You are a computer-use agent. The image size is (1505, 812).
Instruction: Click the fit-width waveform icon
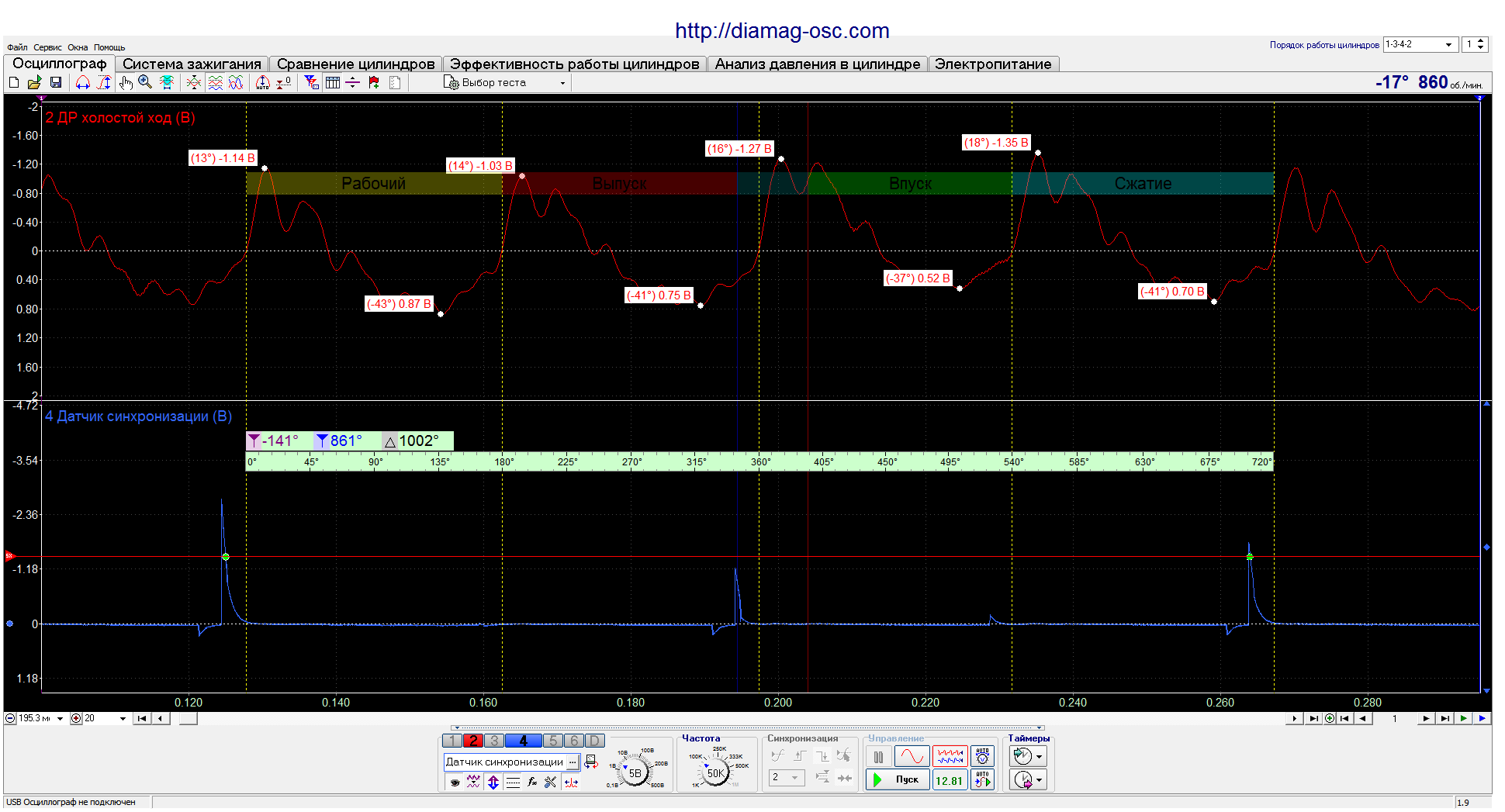coord(166,82)
